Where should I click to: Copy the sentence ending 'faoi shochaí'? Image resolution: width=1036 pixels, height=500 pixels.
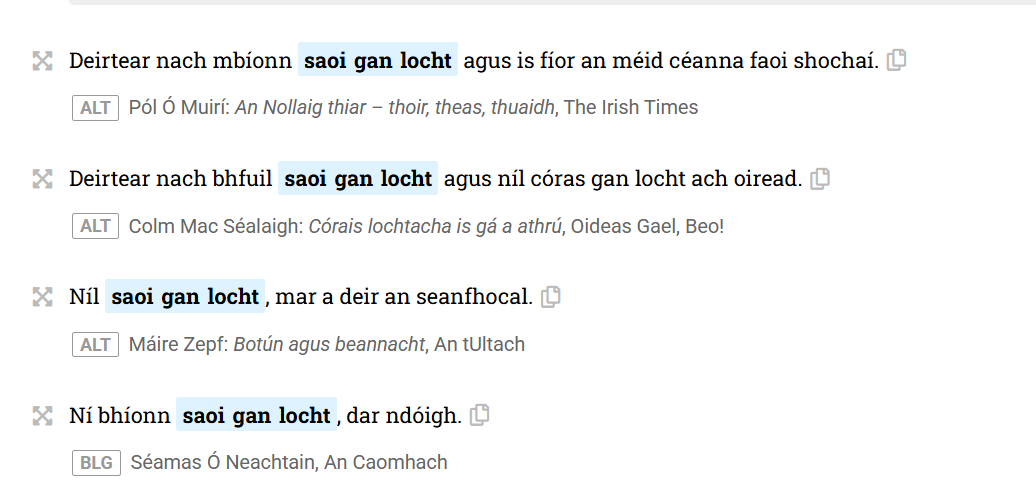(x=897, y=60)
